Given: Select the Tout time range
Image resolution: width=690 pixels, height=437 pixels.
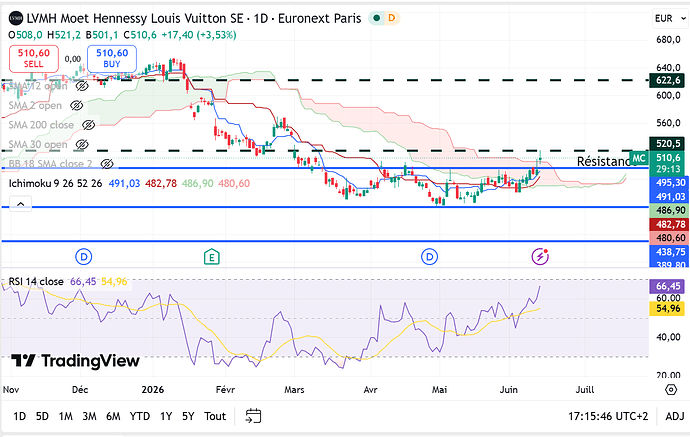Looking at the screenshot, I should (215, 416).
